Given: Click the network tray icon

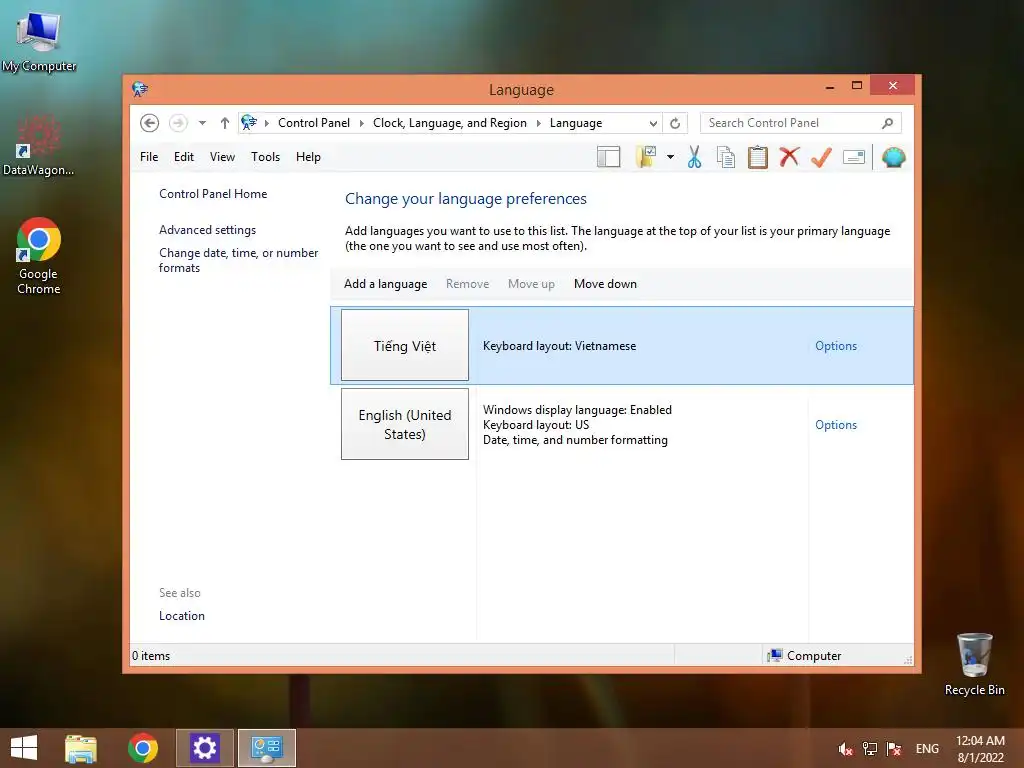Looking at the screenshot, I should point(869,748).
